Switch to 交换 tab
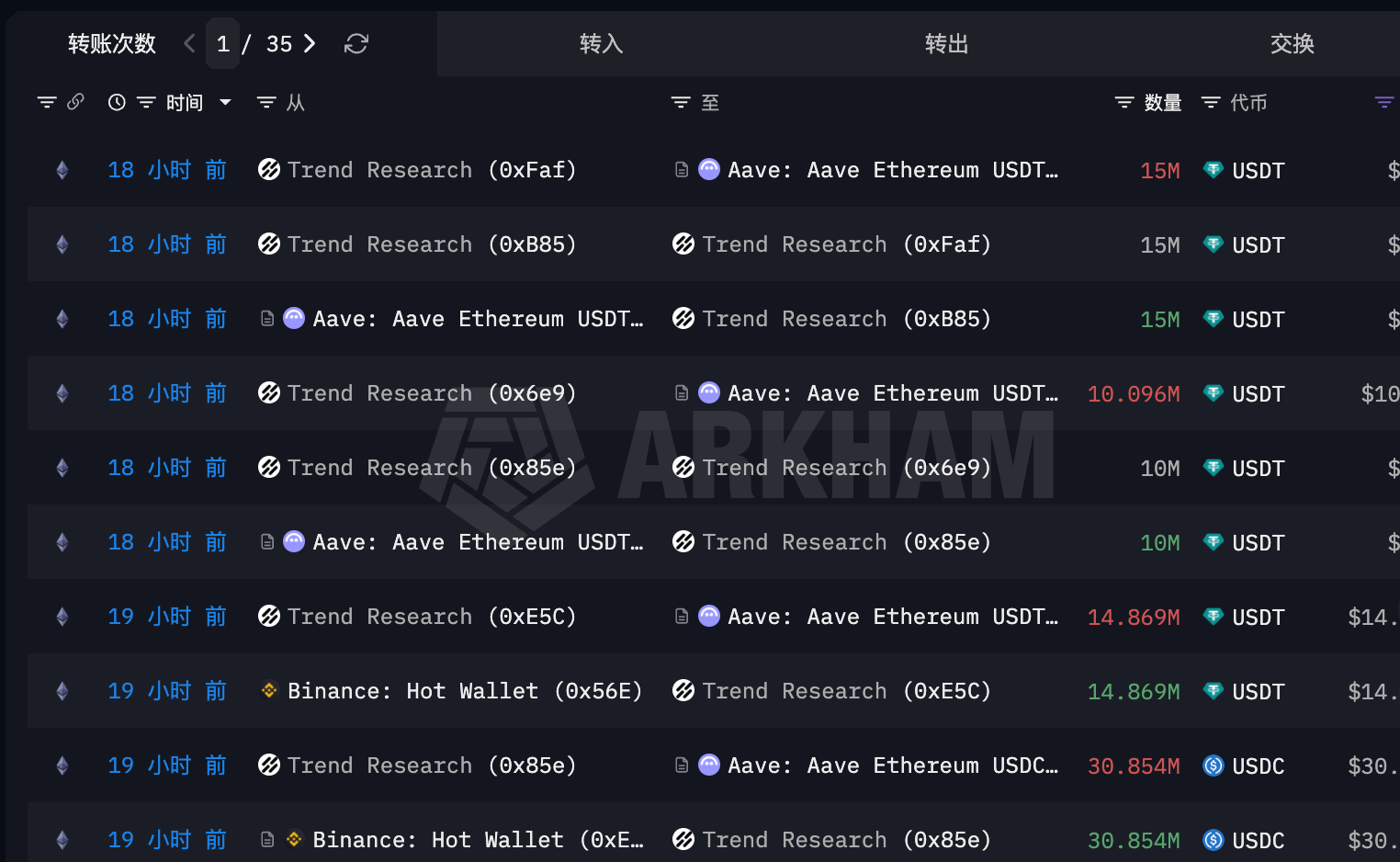The height and width of the screenshot is (862, 1400). 1292,43
